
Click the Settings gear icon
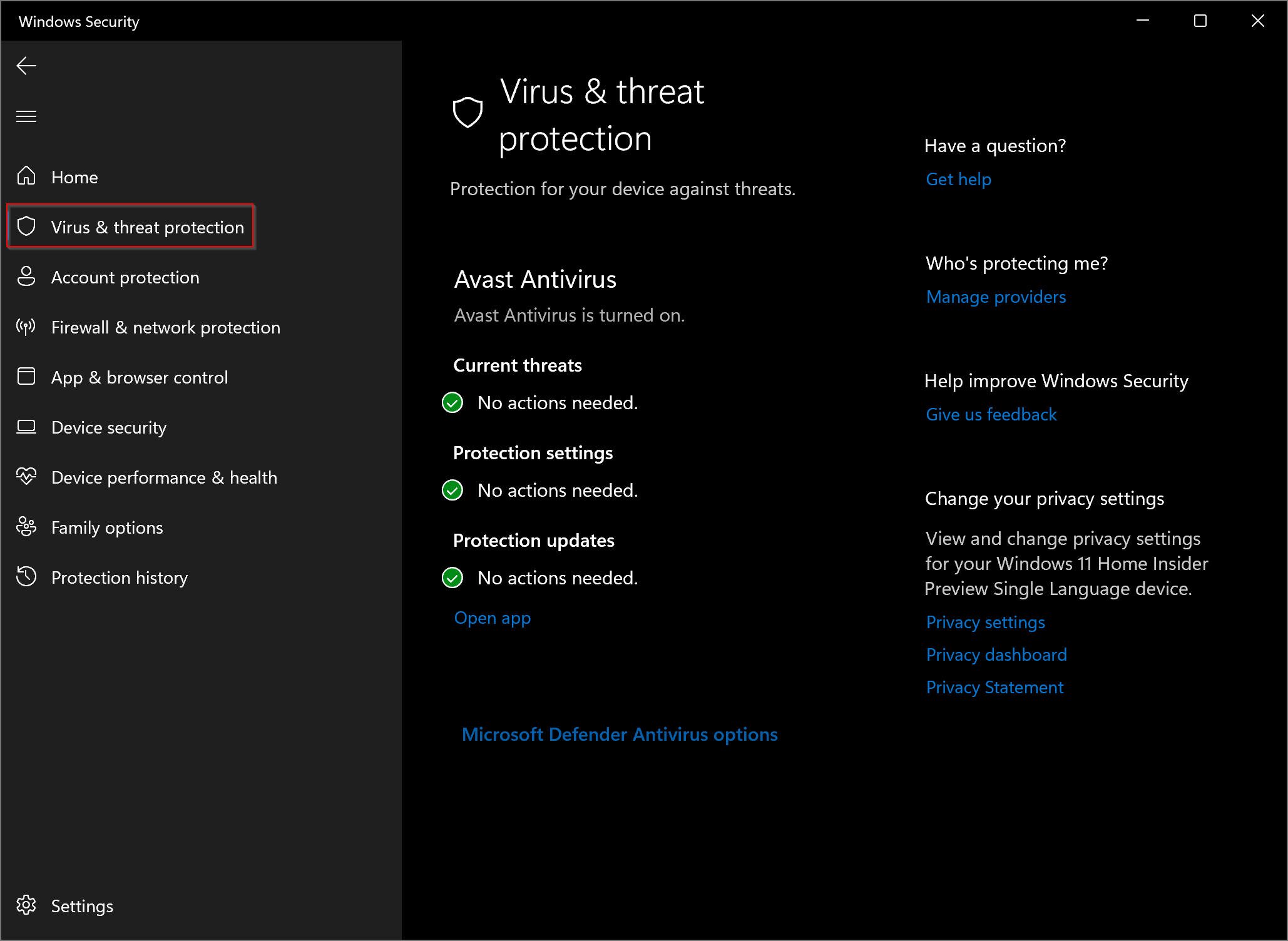(26, 905)
